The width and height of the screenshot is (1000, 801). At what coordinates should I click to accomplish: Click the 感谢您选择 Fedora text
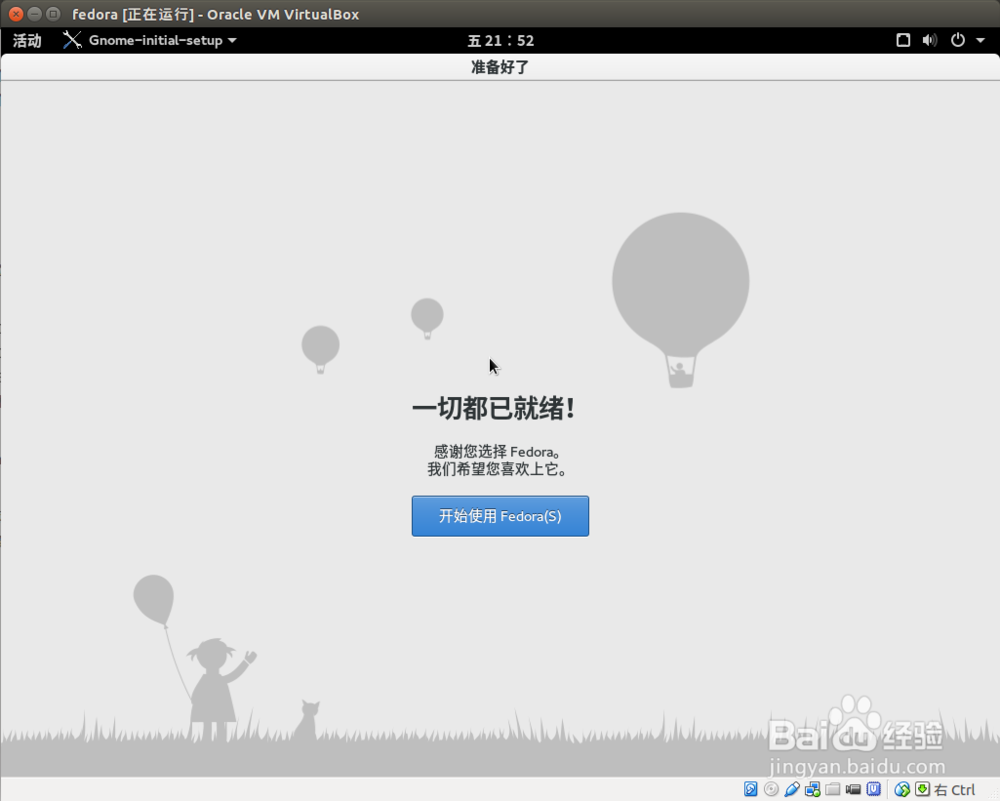click(497, 452)
